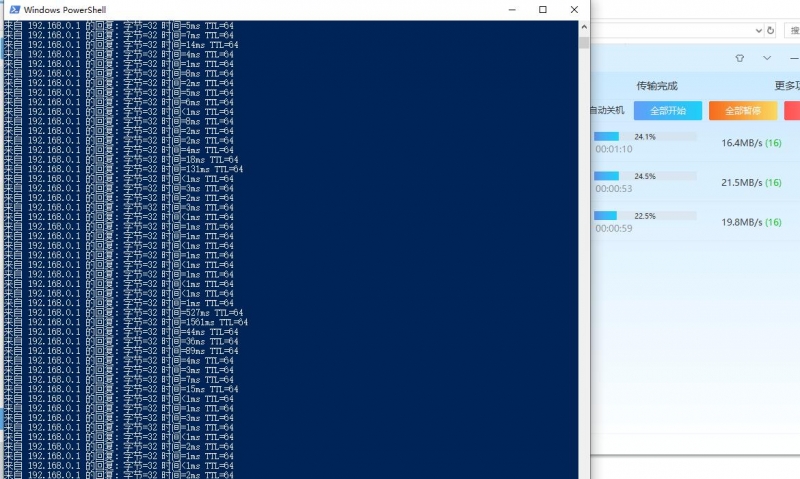Viewport: 800px width, 479px height.
Task: Click the progress bar showing 24.1%
Action: click(645, 137)
